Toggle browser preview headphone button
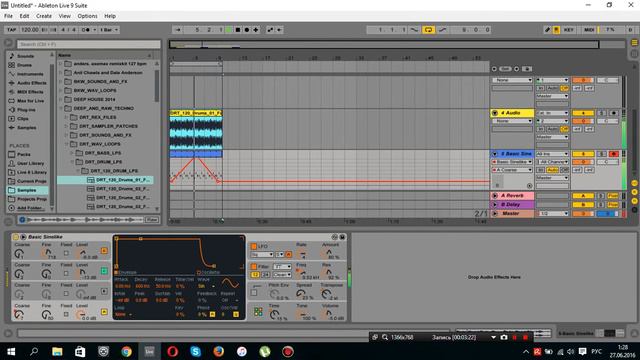The image size is (640, 360). click(22, 220)
